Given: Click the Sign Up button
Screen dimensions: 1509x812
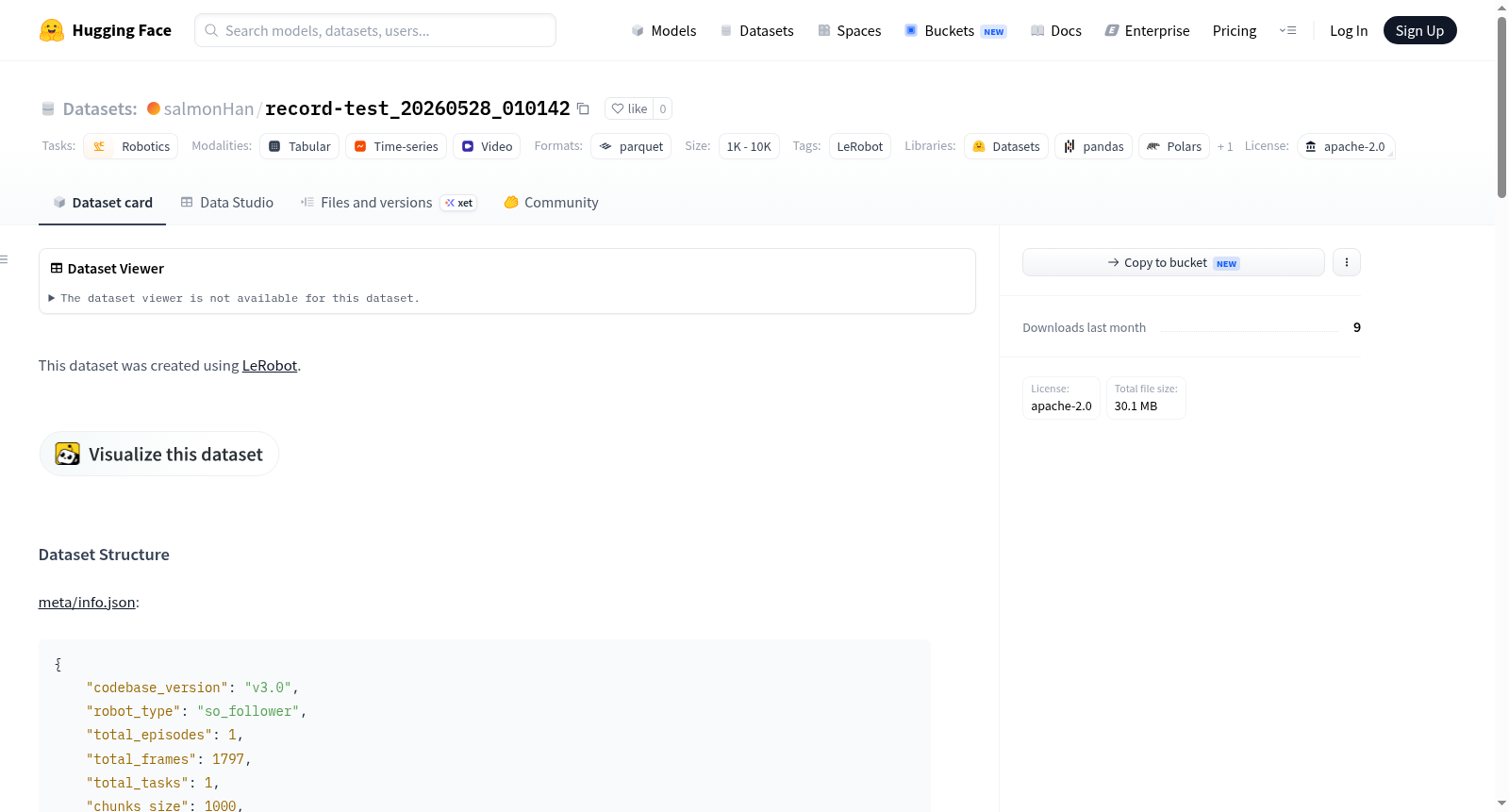Looking at the screenshot, I should tap(1419, 30).
